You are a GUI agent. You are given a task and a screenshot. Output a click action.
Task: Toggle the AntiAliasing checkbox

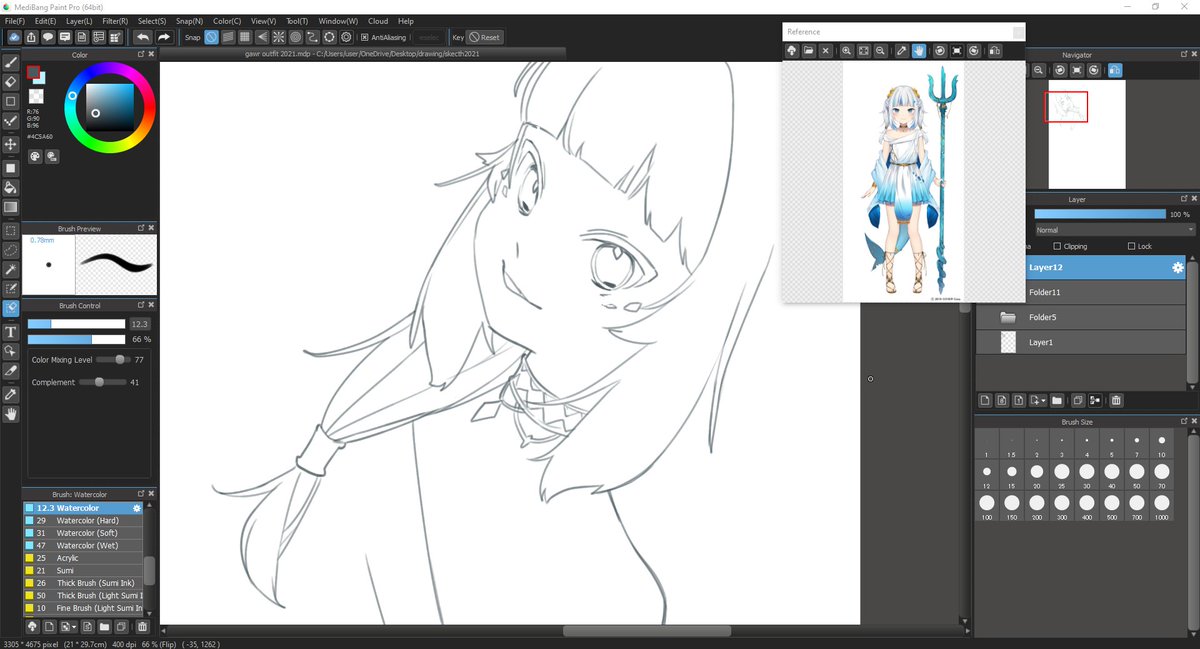tap(365, 37)
